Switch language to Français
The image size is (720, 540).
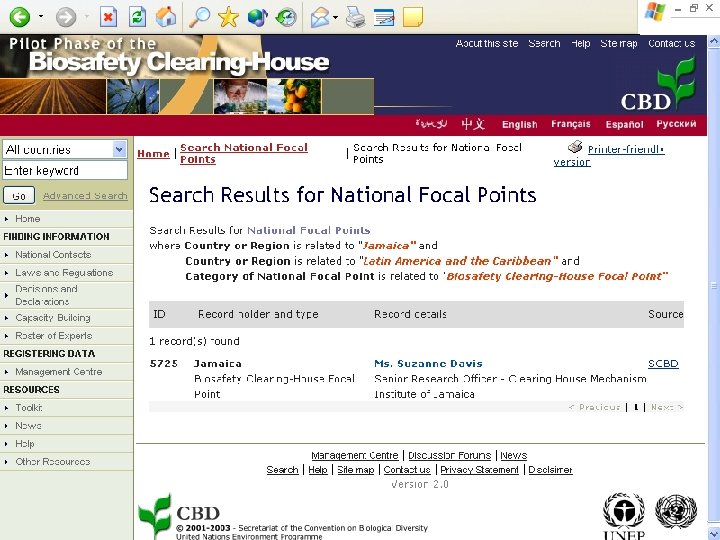tap(571, 124)
